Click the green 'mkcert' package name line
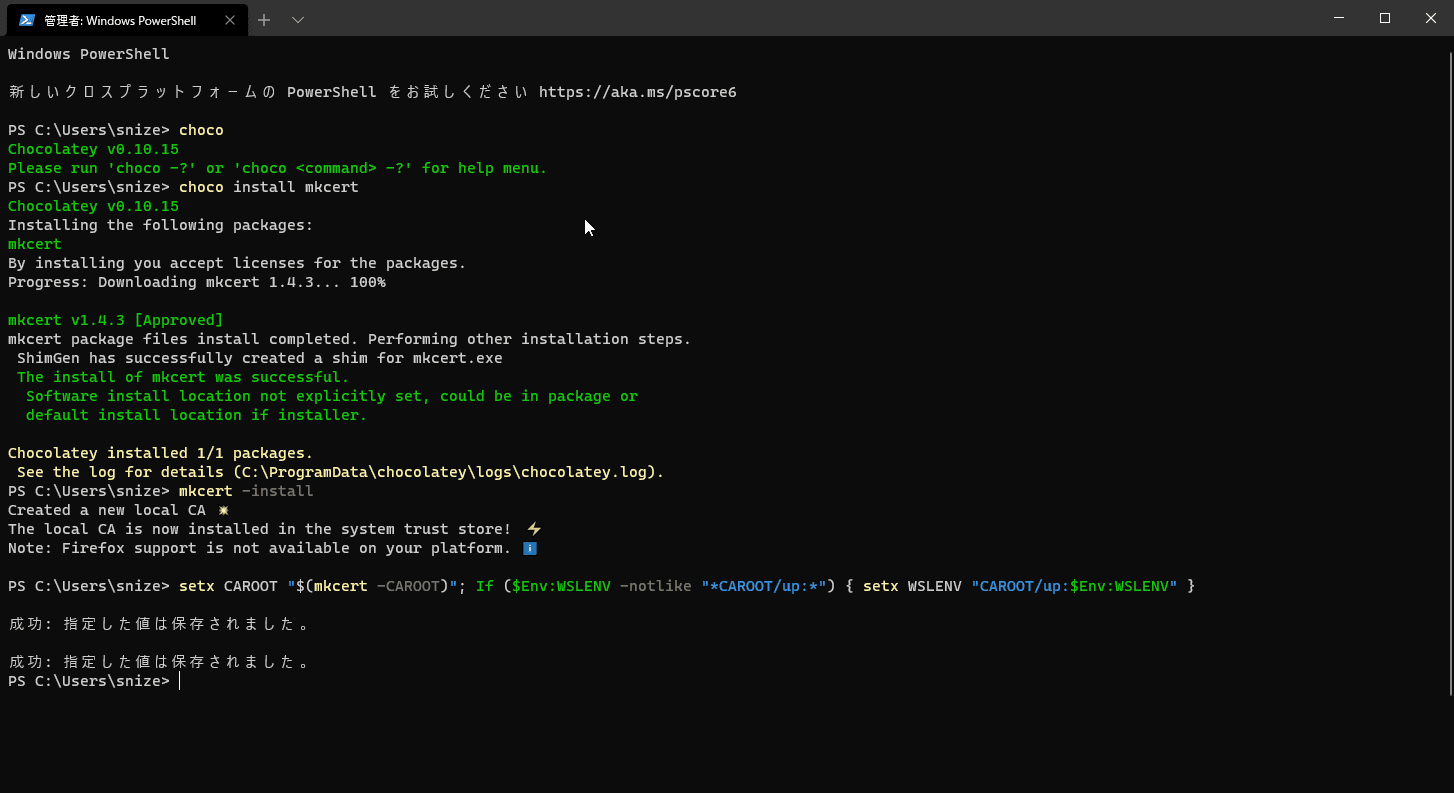 [35, 244]
